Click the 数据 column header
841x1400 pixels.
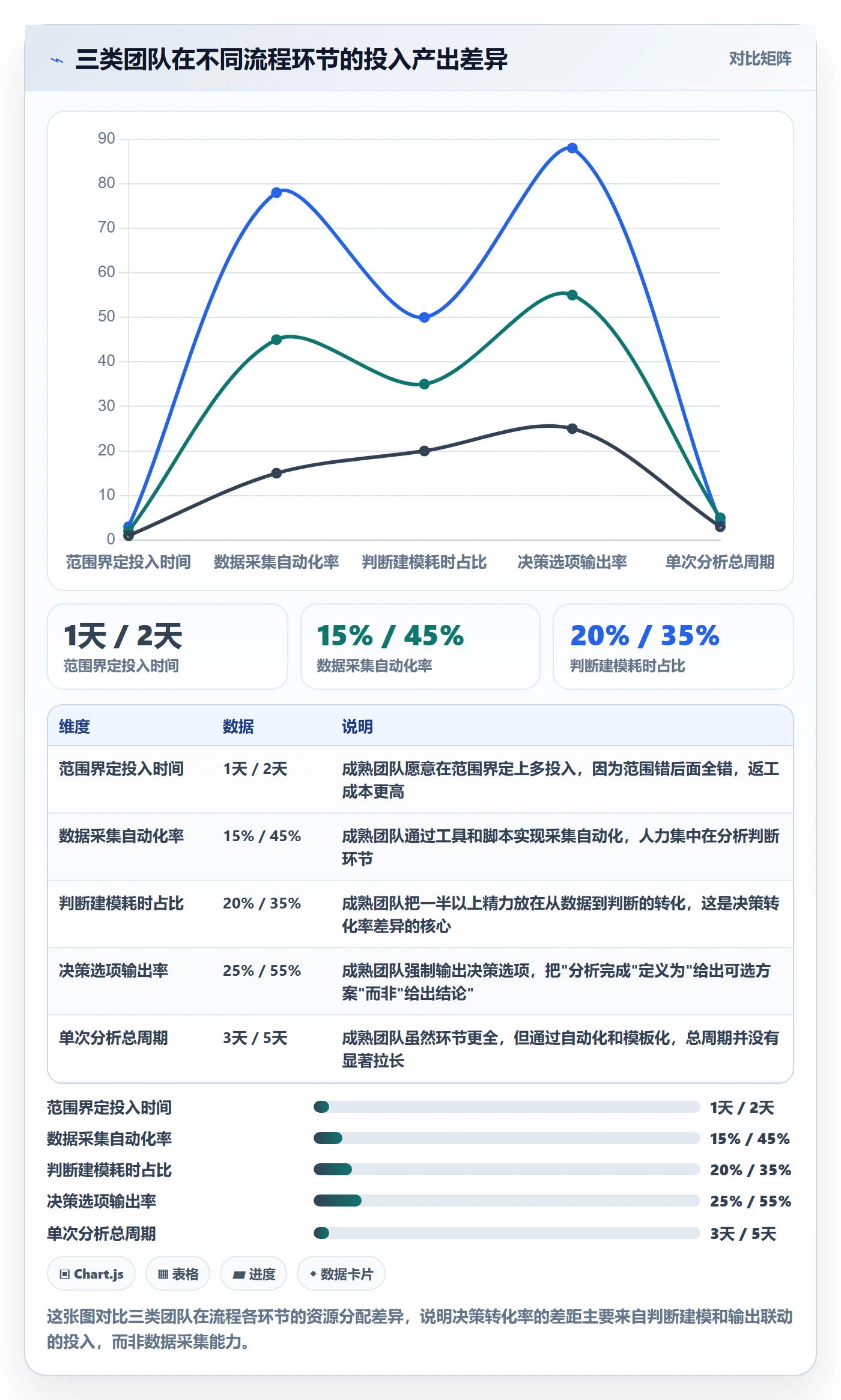238,726
